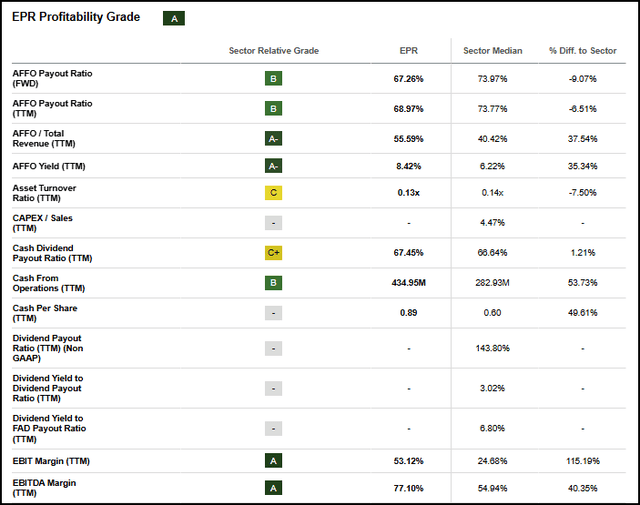Image resolution: width=640 pixels, height=505 pixels.
Task: Open Dividend Payout Ratio (TTM) (Non GAAP) metric
Action: 48,348
